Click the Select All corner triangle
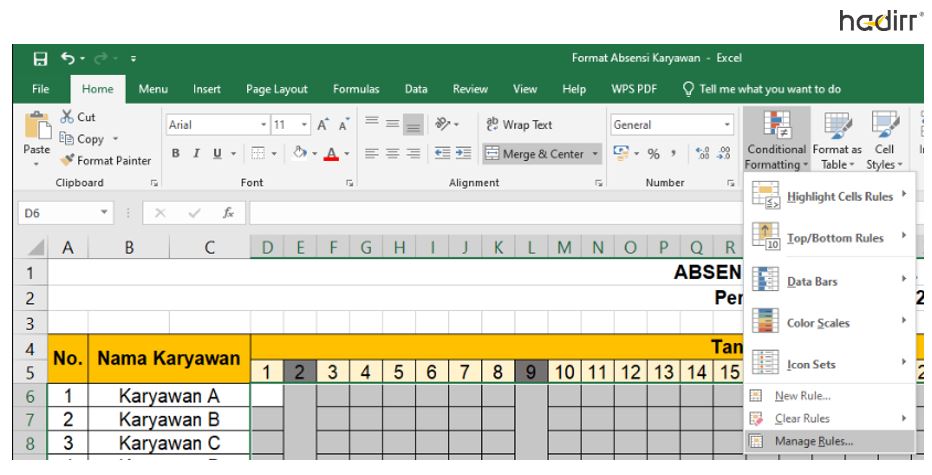The height and width of the screenshot is (475, 932). point(36,247)
